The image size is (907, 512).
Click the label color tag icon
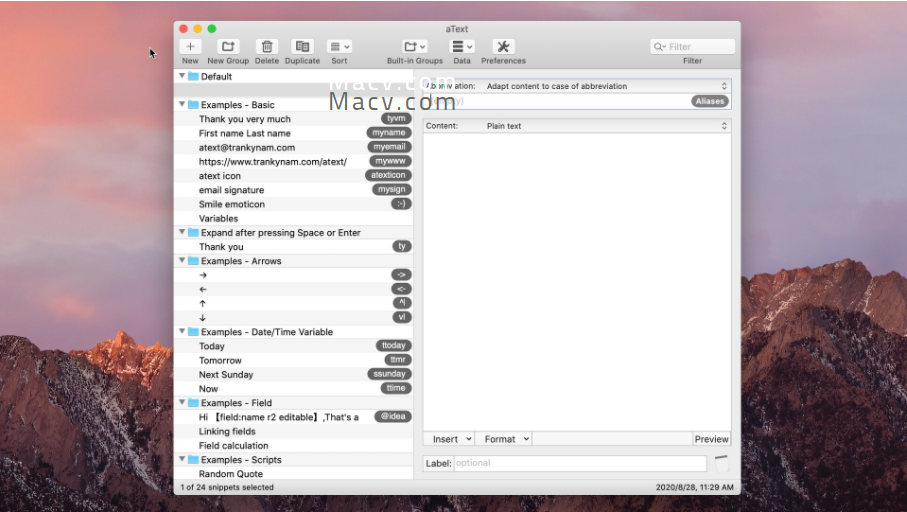click(x=721, y=463)
